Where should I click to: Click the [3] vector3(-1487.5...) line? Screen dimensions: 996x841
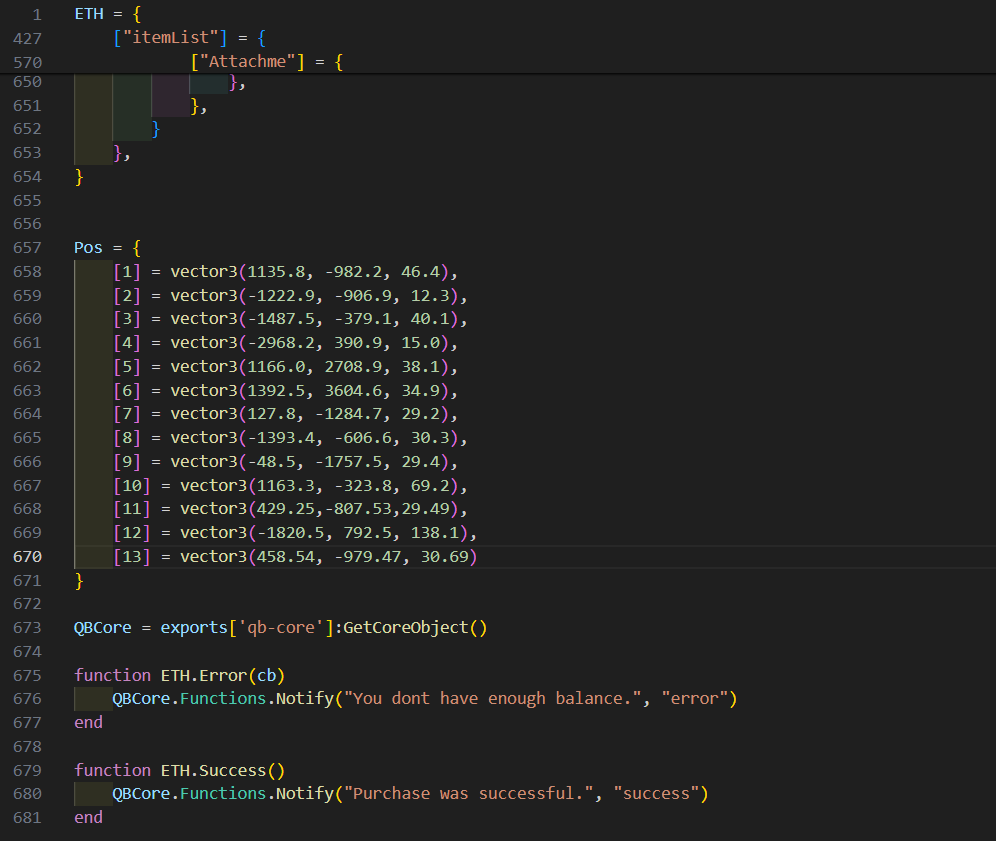(x=290, y=319)
